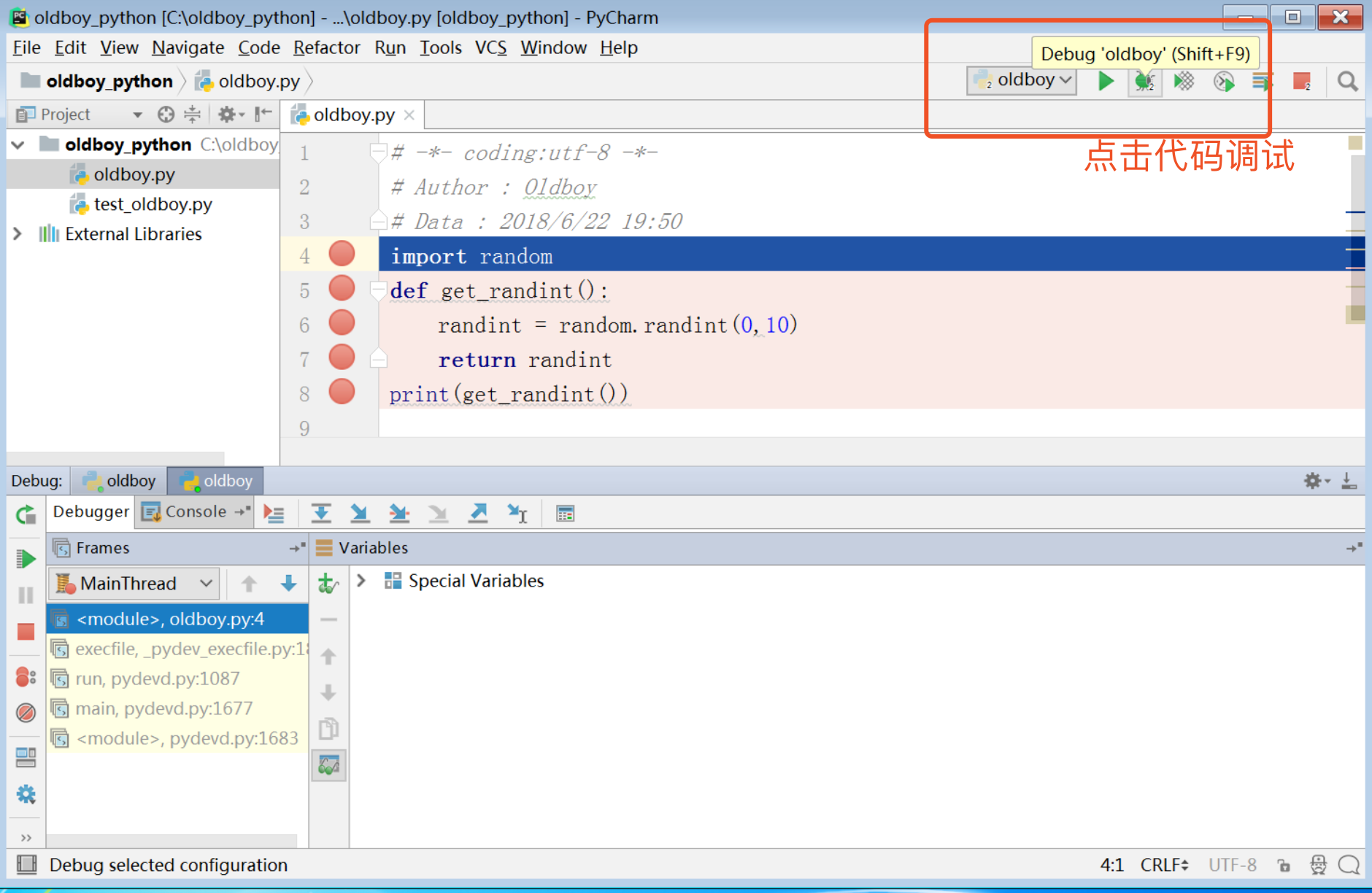Screen dimensions: 1372x893
Task: Open the Navigate menu
Action: click(x=188, y=47)
